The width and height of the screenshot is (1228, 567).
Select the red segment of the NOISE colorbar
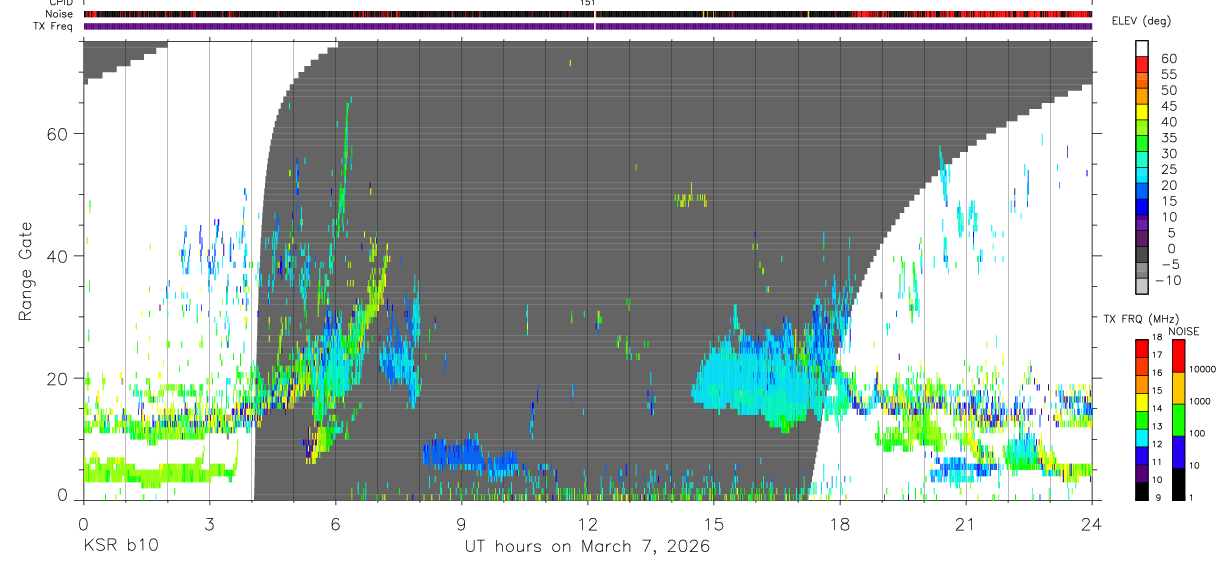pos(1178,356)
